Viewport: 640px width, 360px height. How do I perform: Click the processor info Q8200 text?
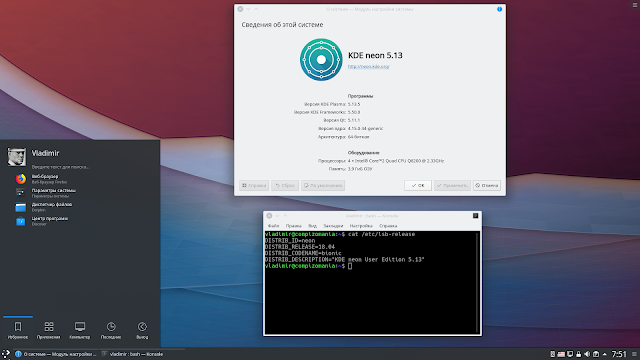396,161
